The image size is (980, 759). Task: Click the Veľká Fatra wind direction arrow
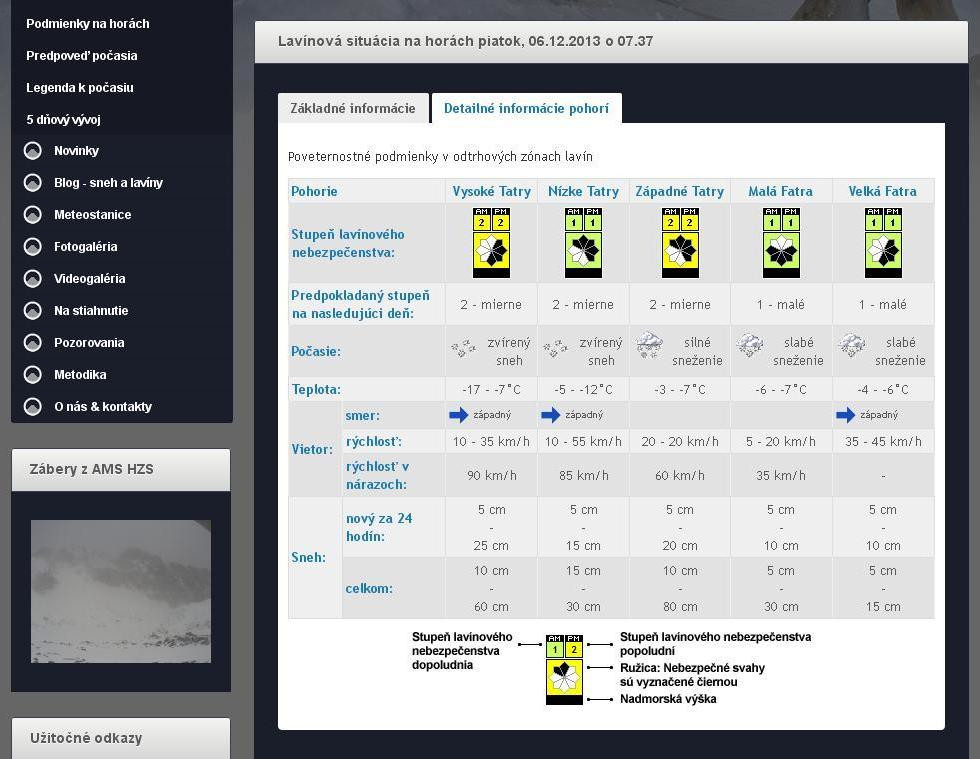click(x=846, y=415)
